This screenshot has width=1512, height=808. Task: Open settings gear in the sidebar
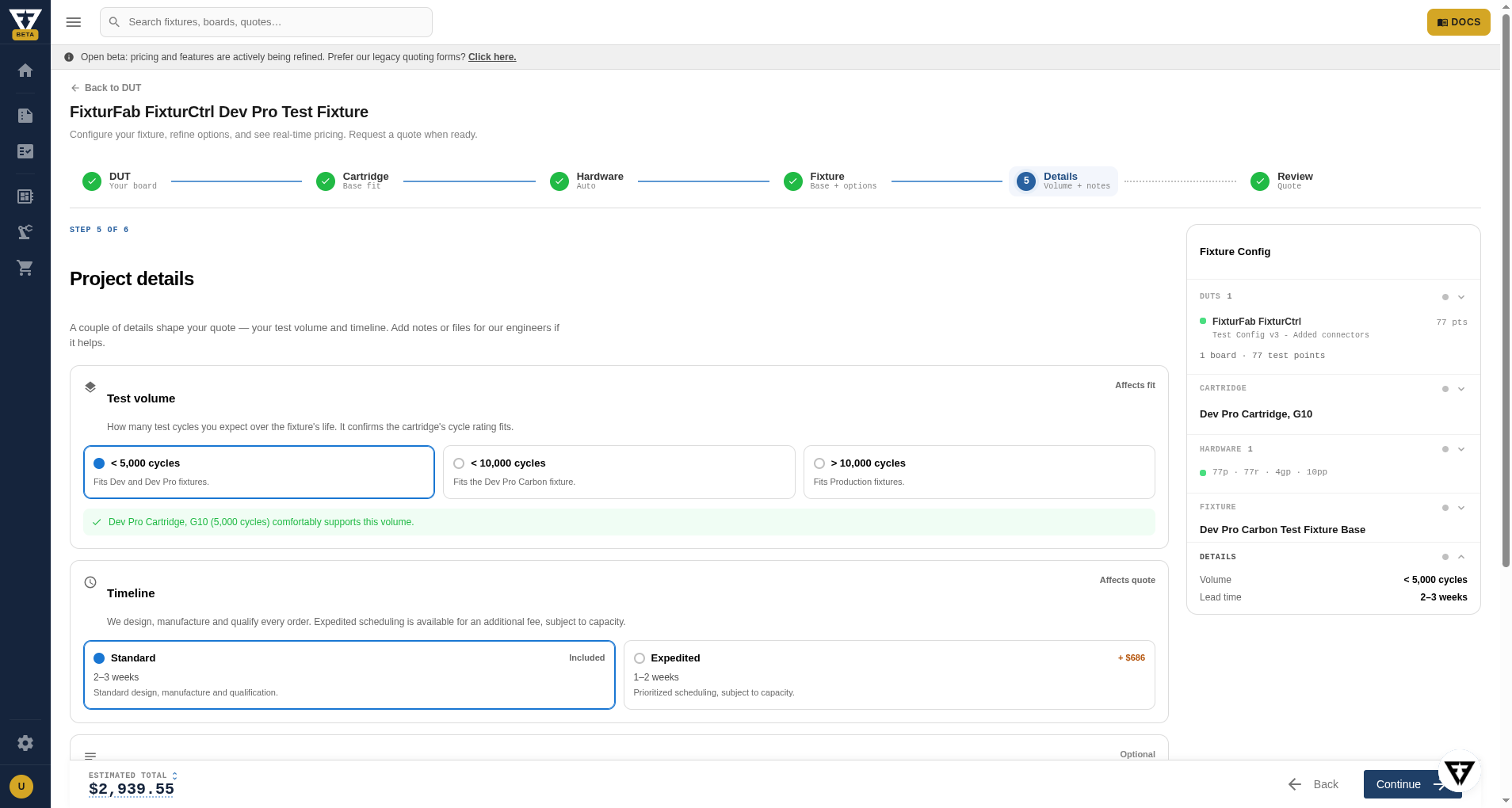tap(25, 743)
